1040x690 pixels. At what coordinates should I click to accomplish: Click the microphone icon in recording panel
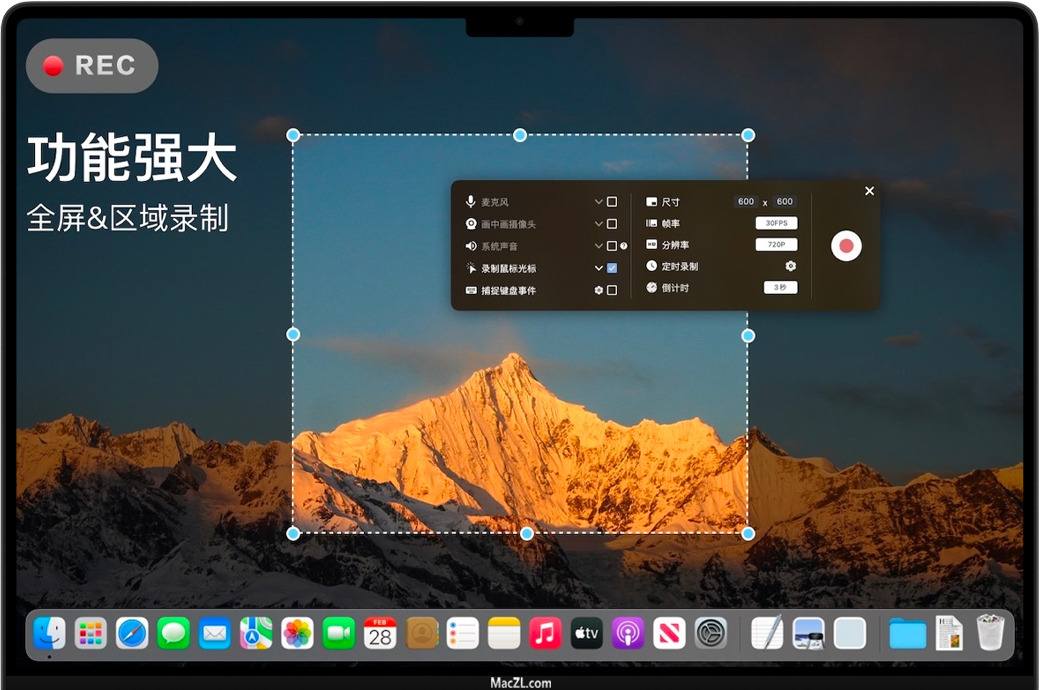tap(470, 202)
